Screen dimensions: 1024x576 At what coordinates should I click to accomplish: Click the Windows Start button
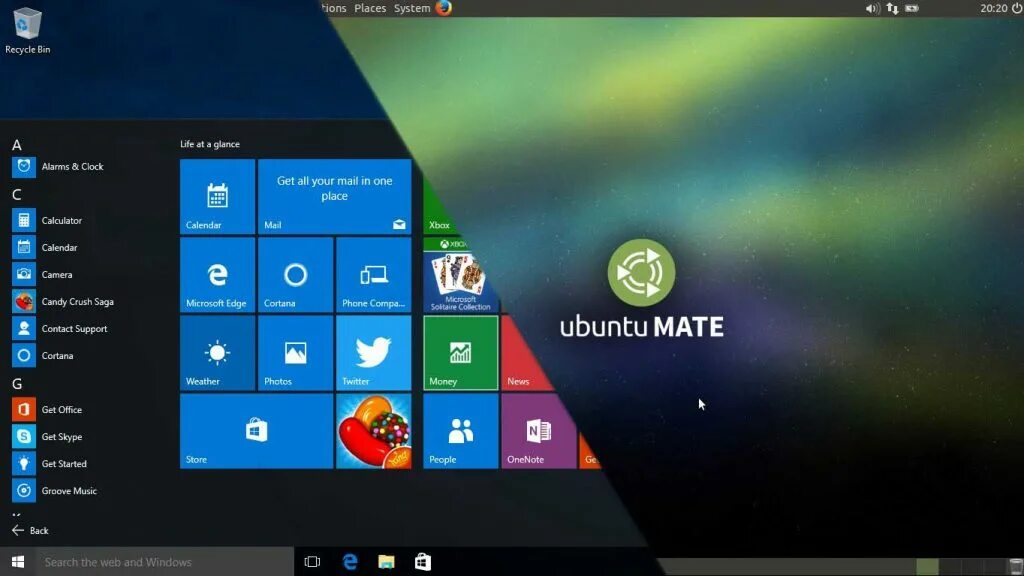pyautogui.click(x=18, y=562)
